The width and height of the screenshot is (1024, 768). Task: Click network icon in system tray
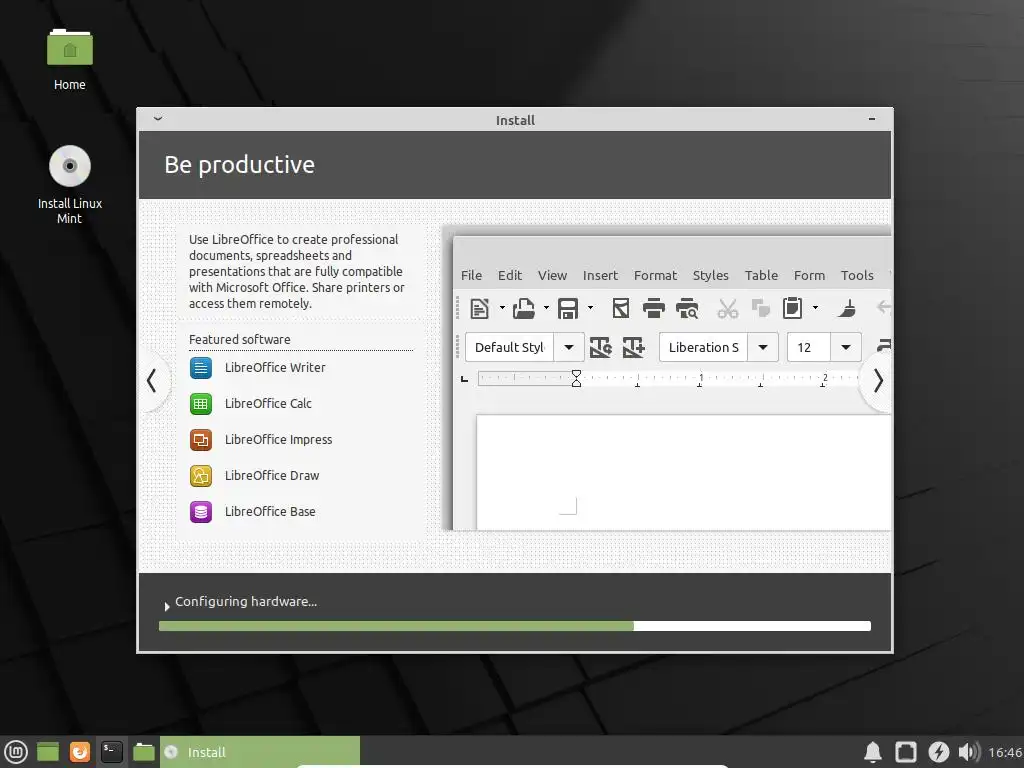pyautogui.click(x=906, y=752)
